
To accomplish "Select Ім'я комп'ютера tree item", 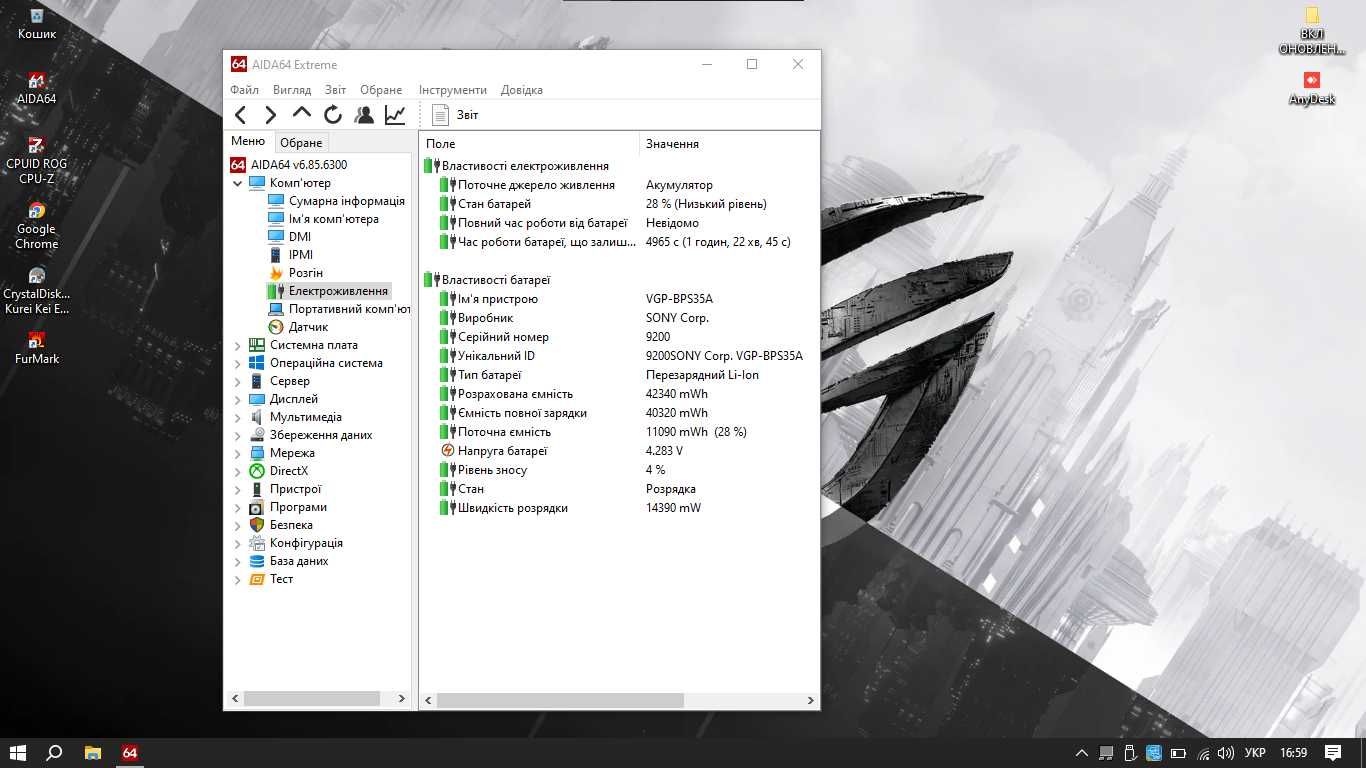I will 333,219.
